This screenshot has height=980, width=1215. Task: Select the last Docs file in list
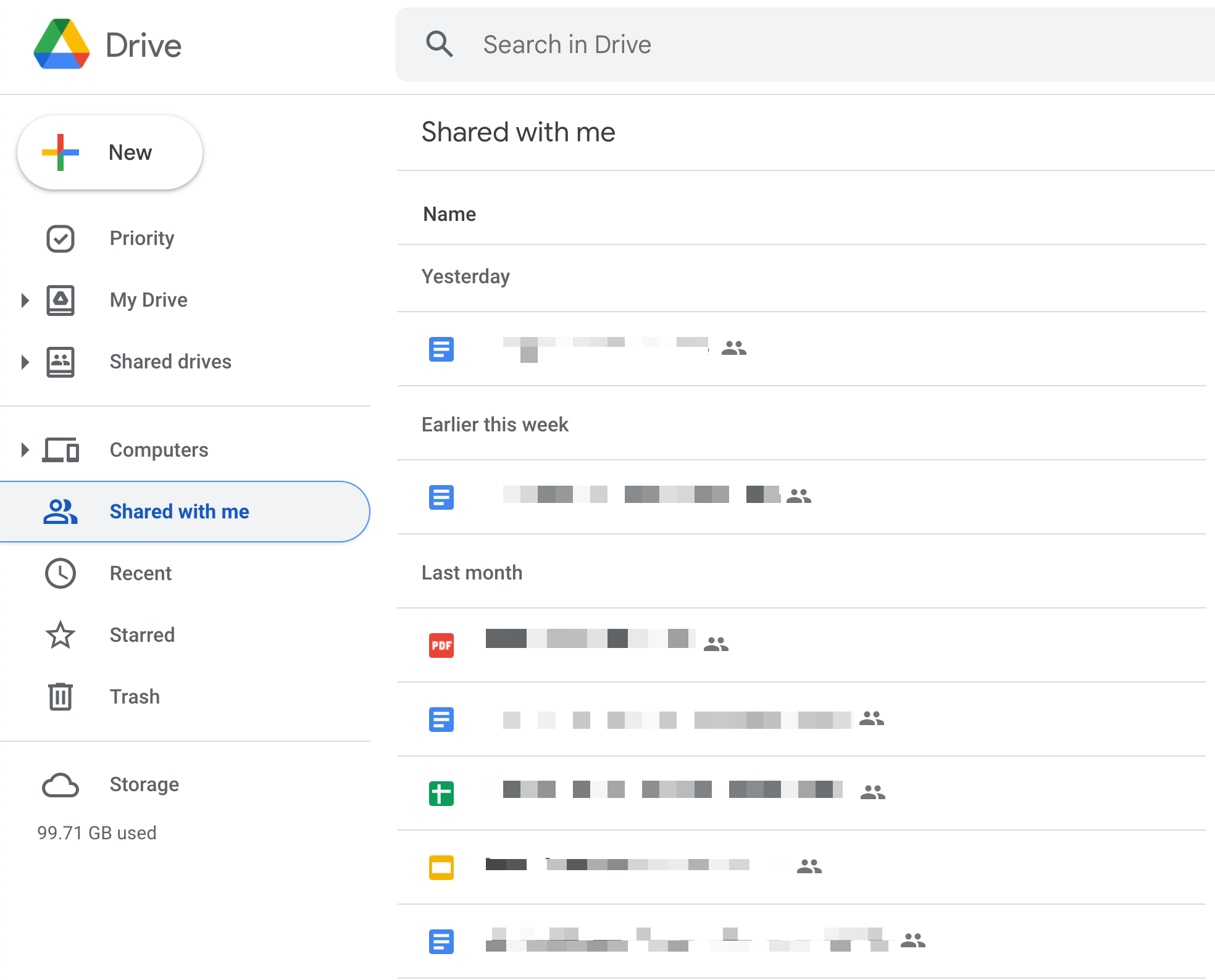801,942
